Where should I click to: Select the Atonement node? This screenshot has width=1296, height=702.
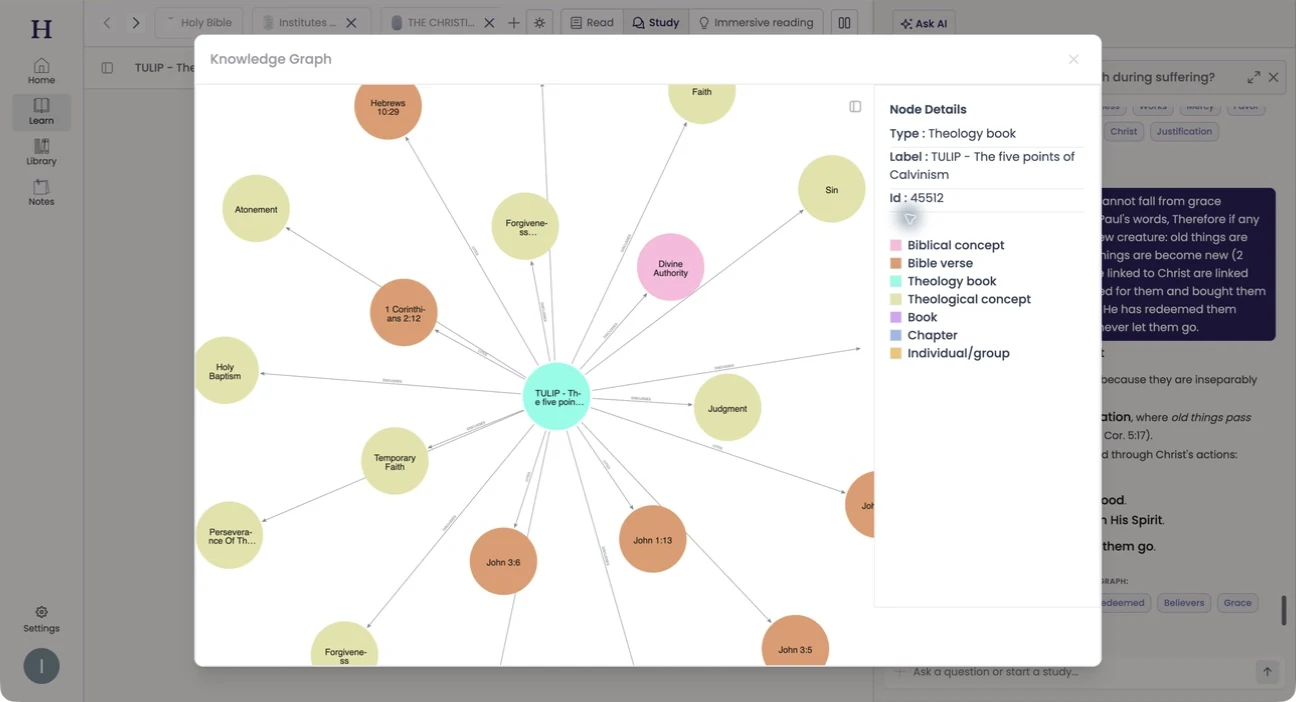click(x=256, y=209)
